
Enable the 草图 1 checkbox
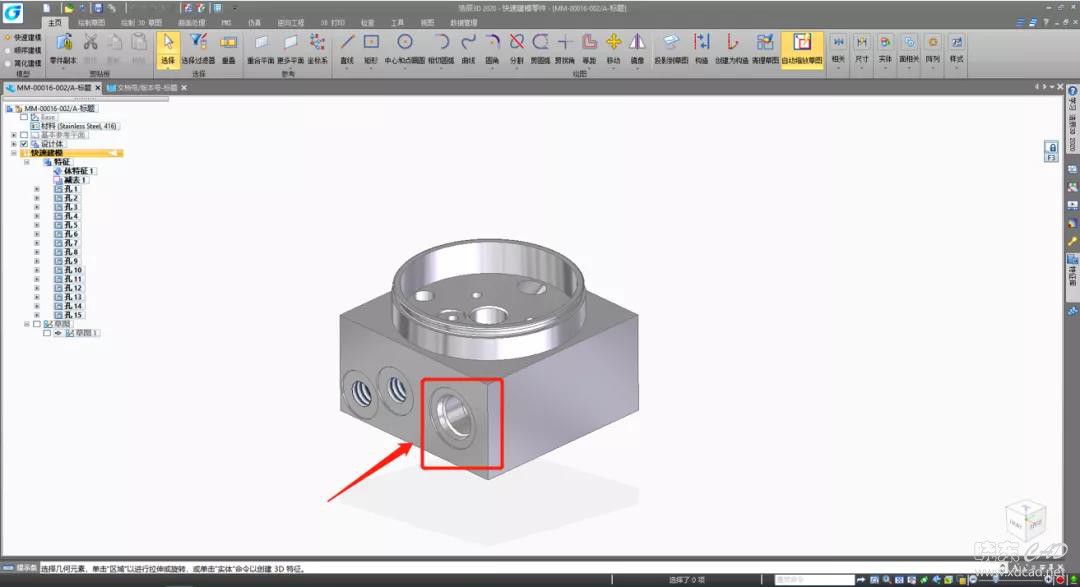coord(46,333)
